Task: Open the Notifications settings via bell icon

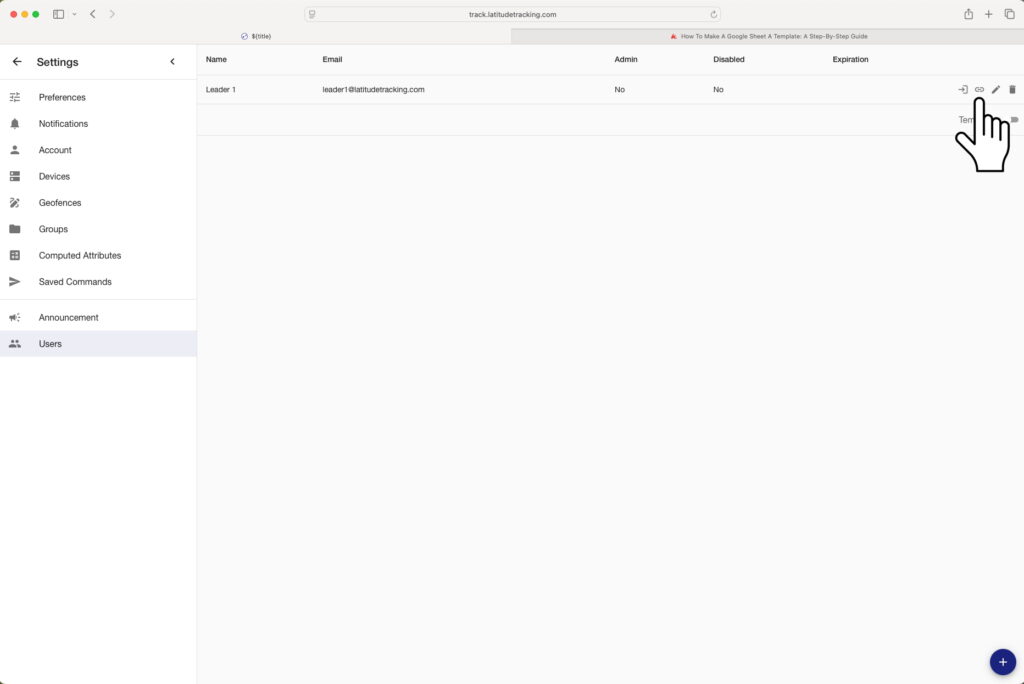Action: click(x=14, y=123)
